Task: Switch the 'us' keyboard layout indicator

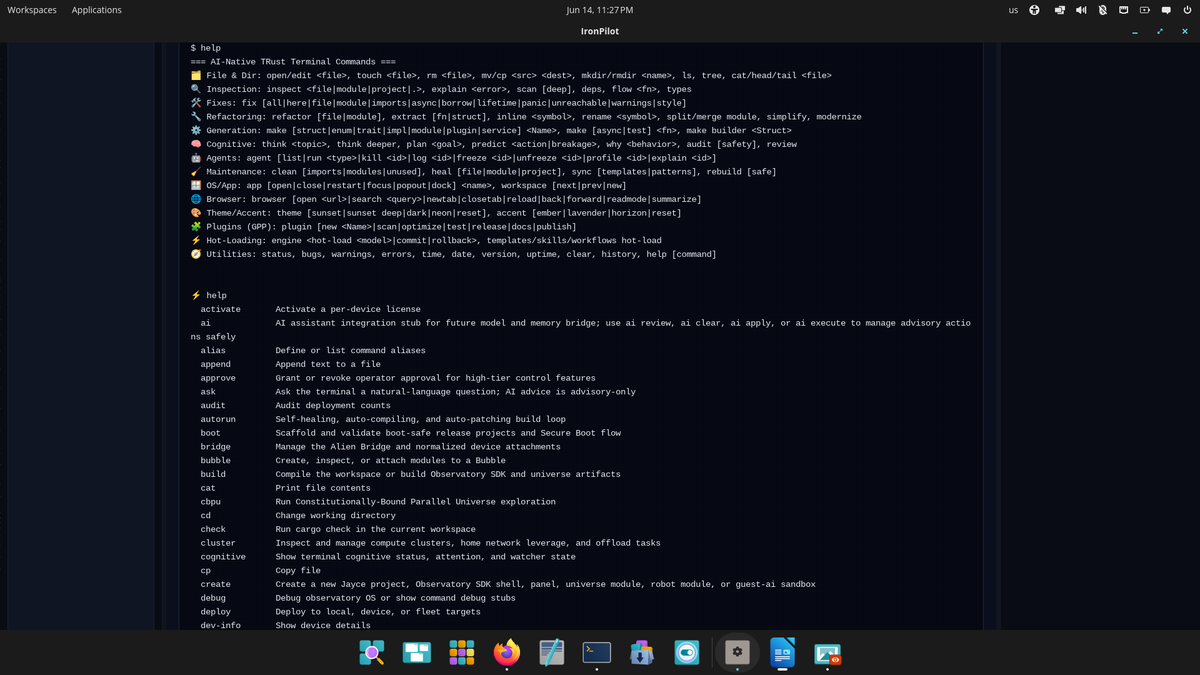Action: click(1013, 10)
